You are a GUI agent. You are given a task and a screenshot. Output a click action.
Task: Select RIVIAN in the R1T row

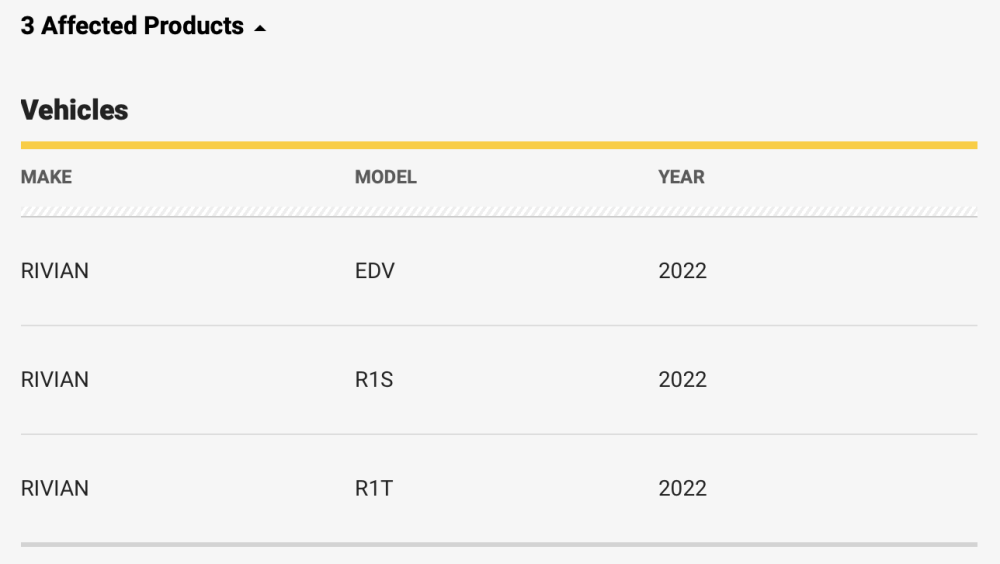[54, 488]
